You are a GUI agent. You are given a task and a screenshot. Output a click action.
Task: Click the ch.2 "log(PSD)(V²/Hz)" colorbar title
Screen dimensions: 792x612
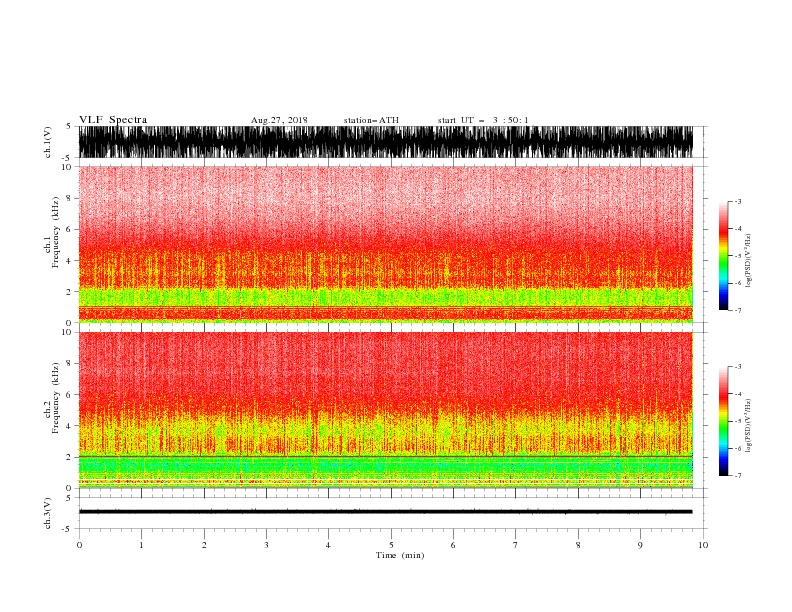click(x=748, y=426)
